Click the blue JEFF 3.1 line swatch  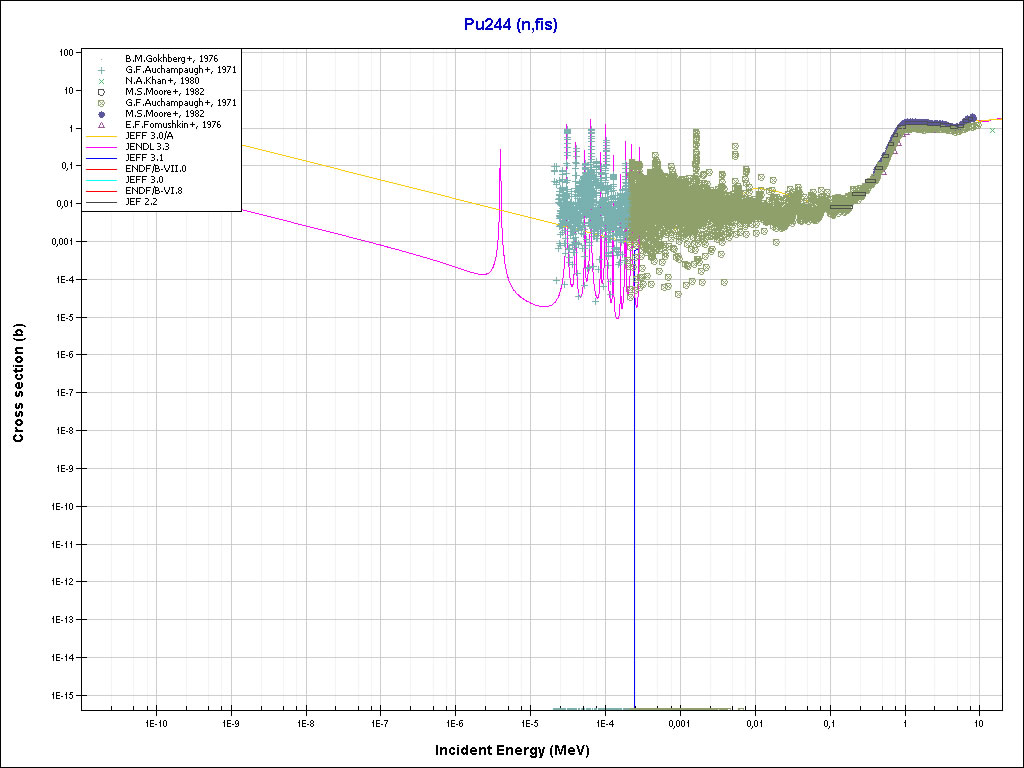point(101,158)
